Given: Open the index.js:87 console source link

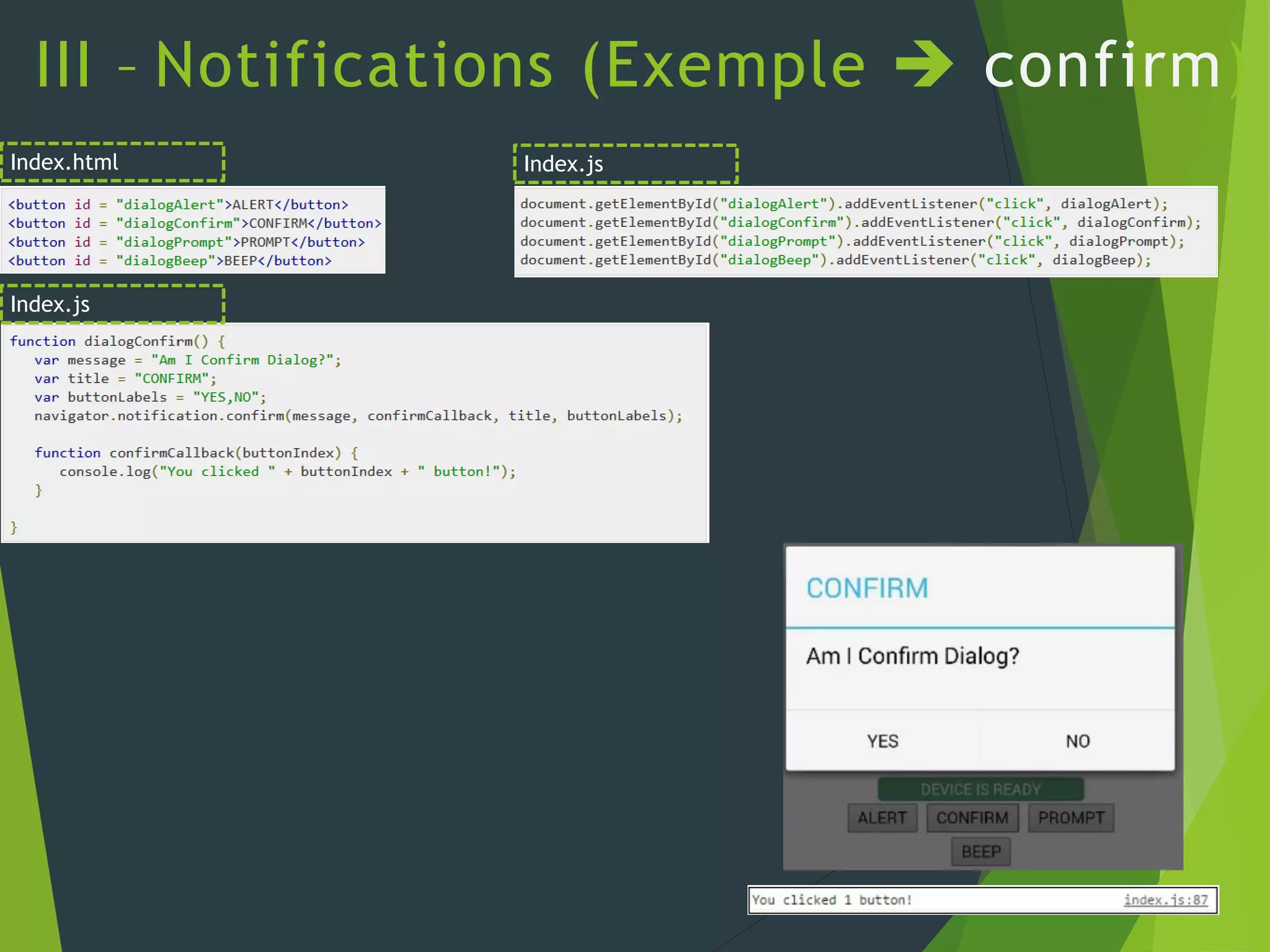Looking at the screenshot, I should pyautogui.click(x=1166, y=900).
